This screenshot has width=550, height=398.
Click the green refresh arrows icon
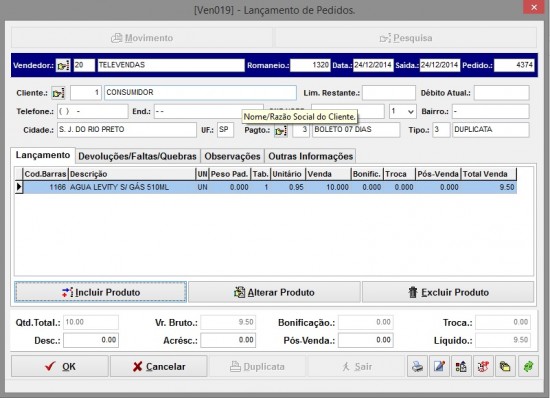click(528, 366)
